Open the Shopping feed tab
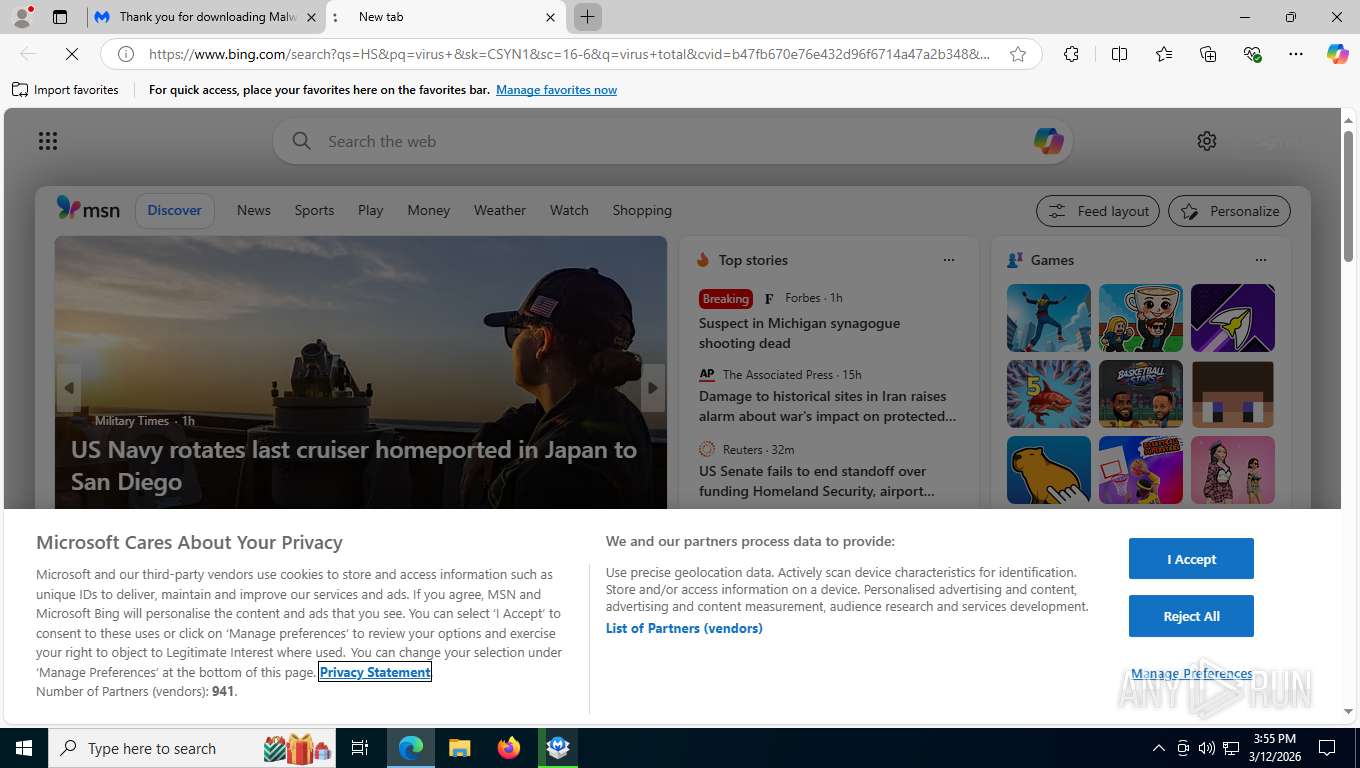The height and width of the screenshot is (768, 1360). 642,210
